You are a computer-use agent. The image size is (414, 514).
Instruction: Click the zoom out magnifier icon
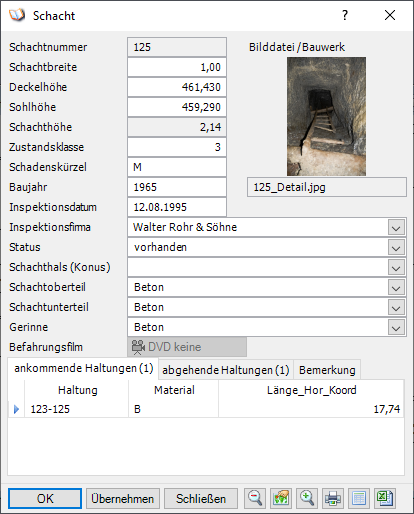[255, 498]
